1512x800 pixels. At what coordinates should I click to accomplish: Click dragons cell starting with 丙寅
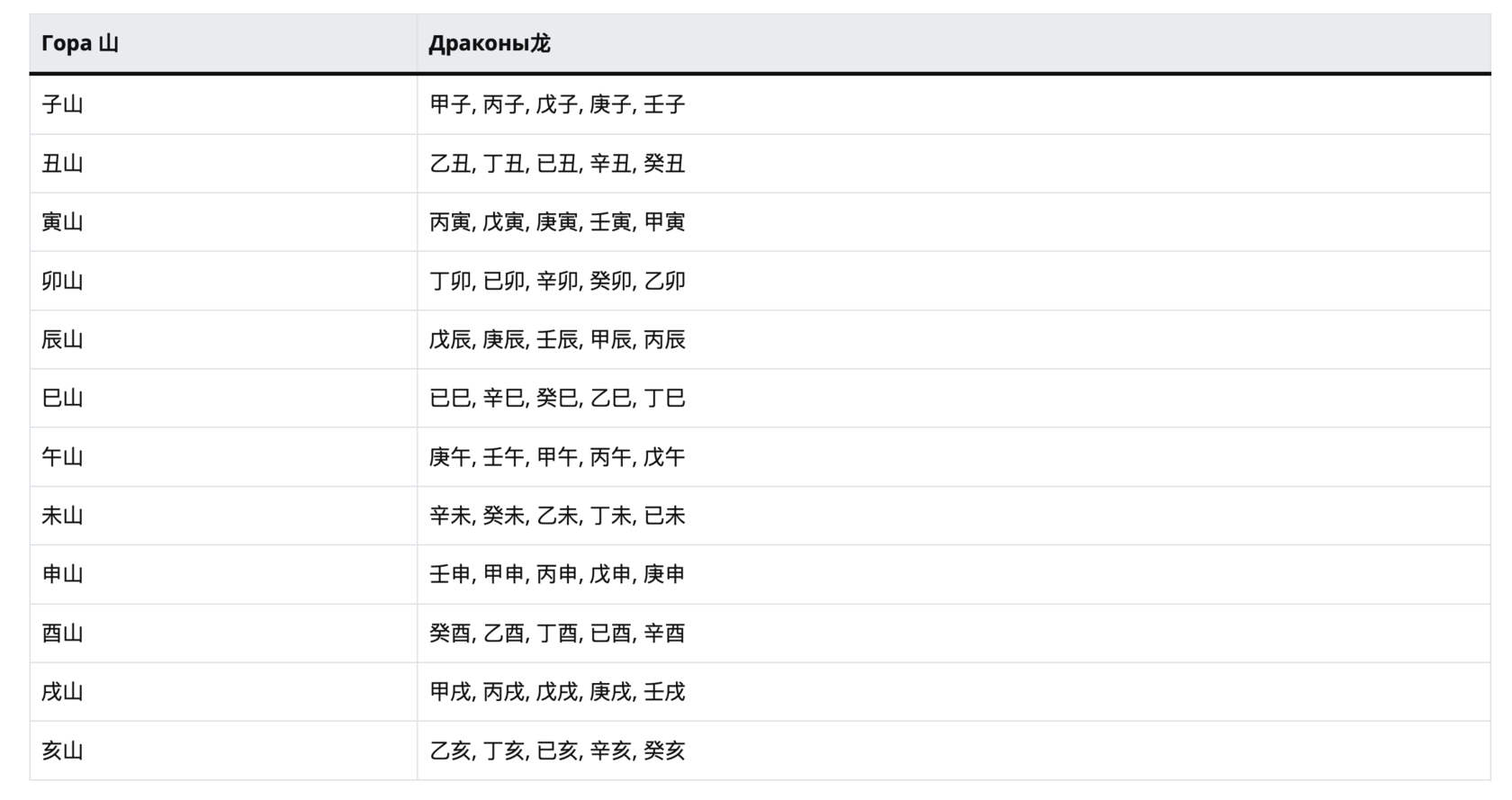(x=557, y=222)
